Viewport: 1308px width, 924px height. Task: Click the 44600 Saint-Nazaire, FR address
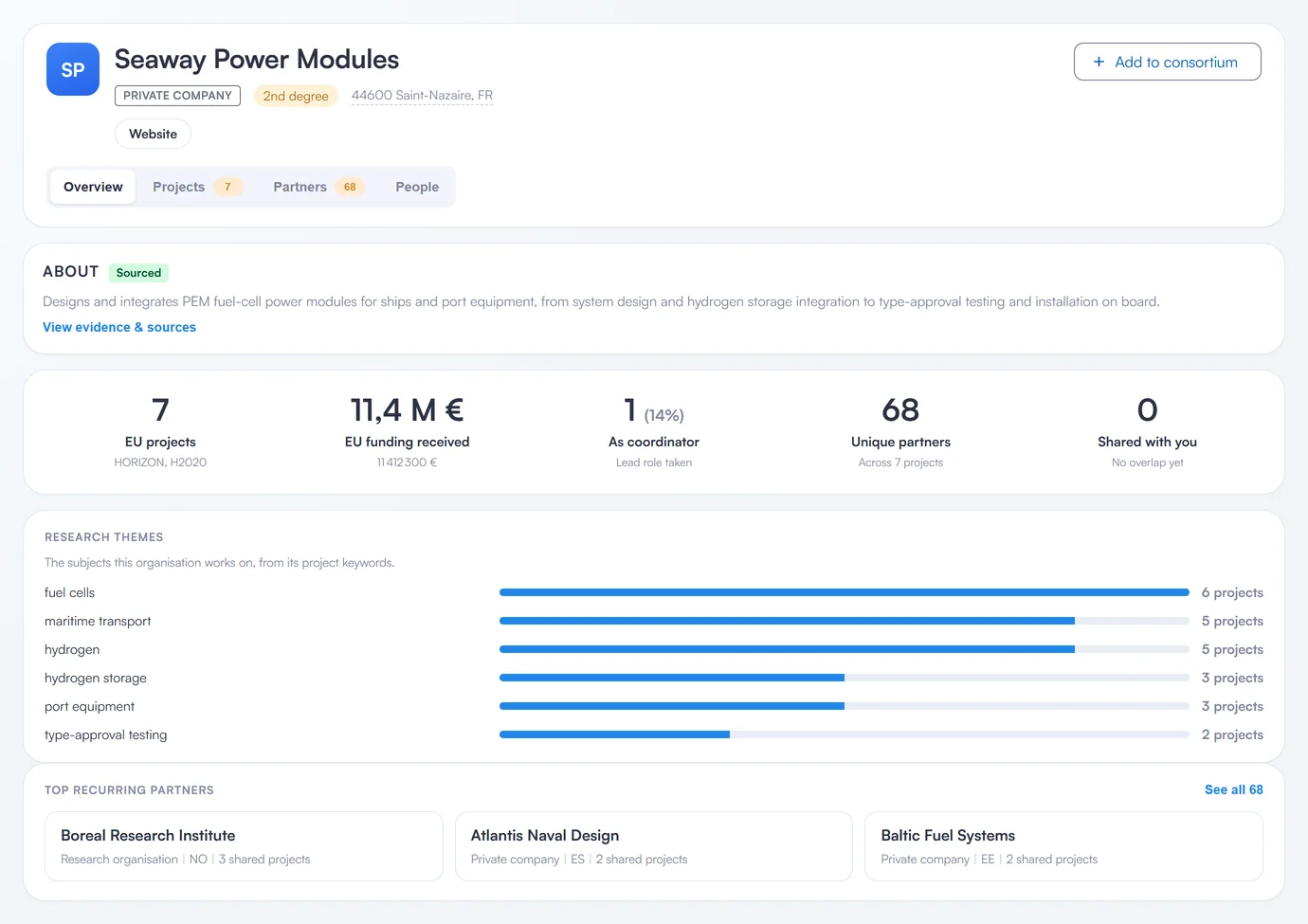point(422,96)
